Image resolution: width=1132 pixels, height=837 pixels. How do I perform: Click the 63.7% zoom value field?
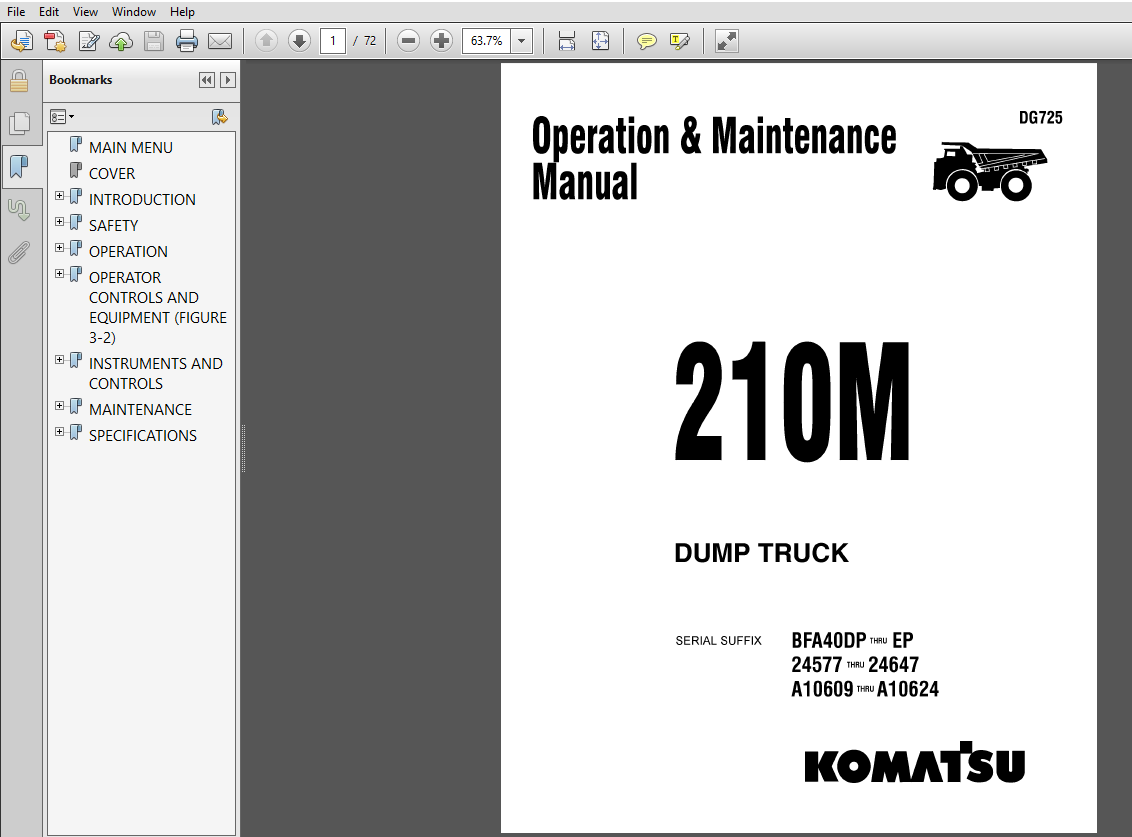click(x=487, y=41)
